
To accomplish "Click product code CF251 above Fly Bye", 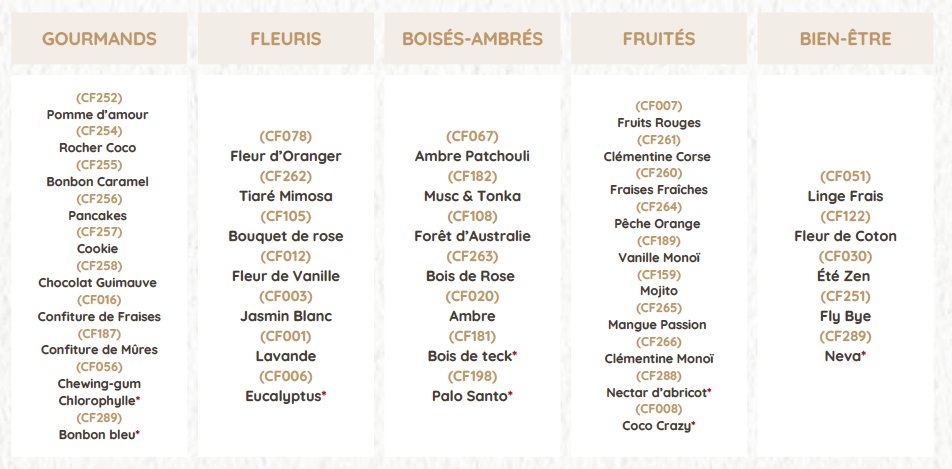I will coord(845,296).
